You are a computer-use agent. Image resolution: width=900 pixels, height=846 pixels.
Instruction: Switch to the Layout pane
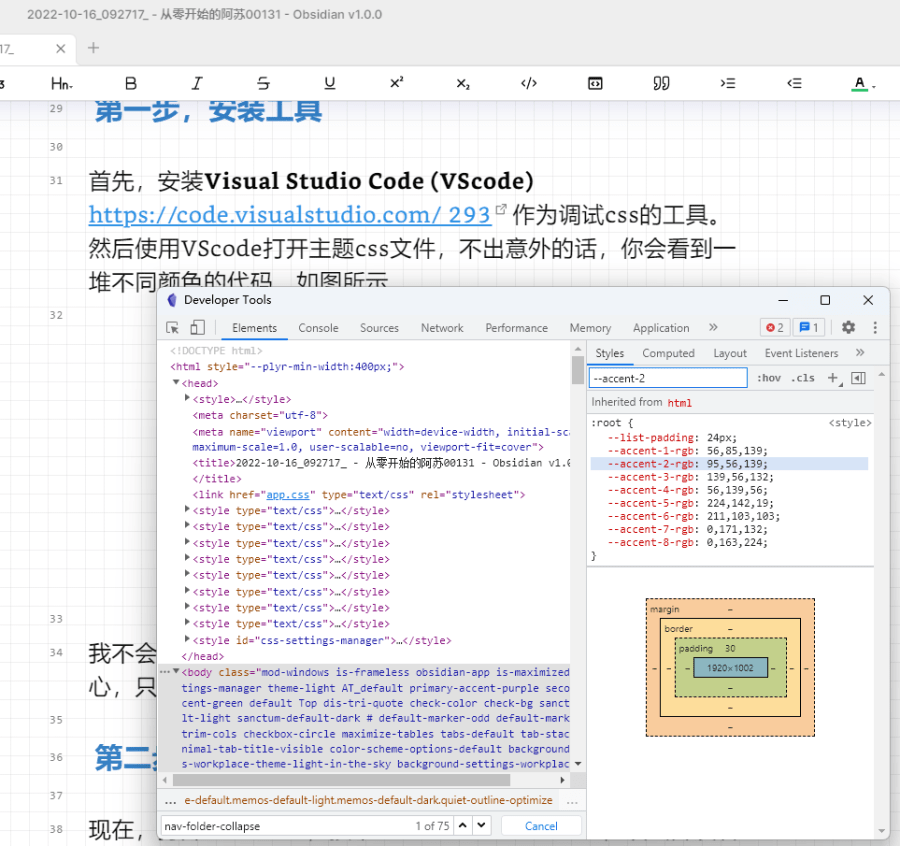click(x=730, y=353)
